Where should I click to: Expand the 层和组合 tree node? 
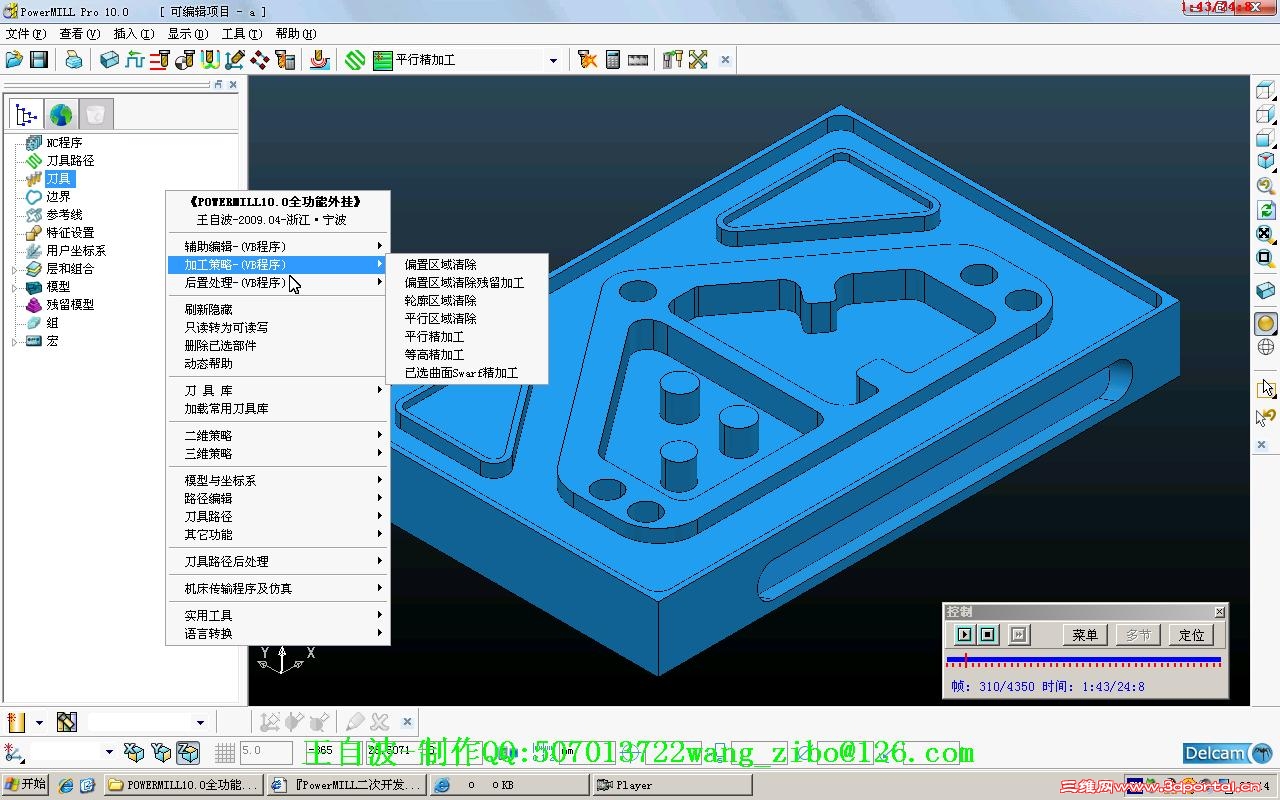[x=14, y=269]
